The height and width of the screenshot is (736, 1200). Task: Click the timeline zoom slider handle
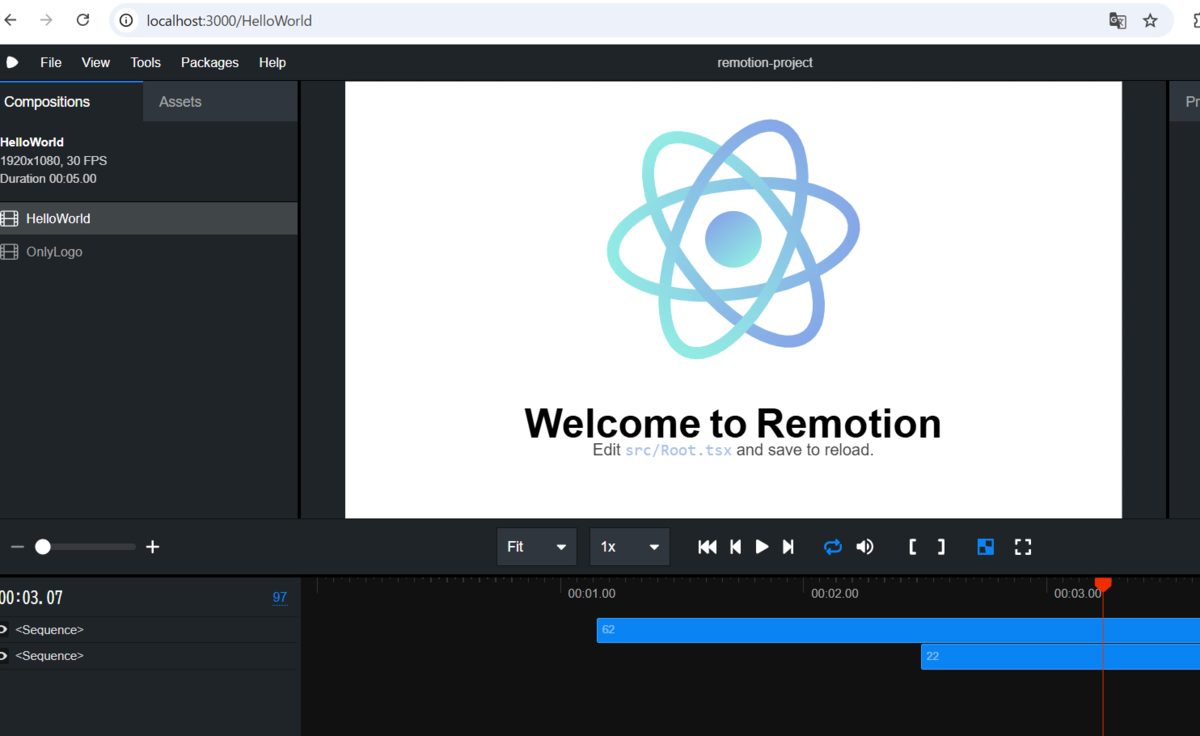(43, 547)
